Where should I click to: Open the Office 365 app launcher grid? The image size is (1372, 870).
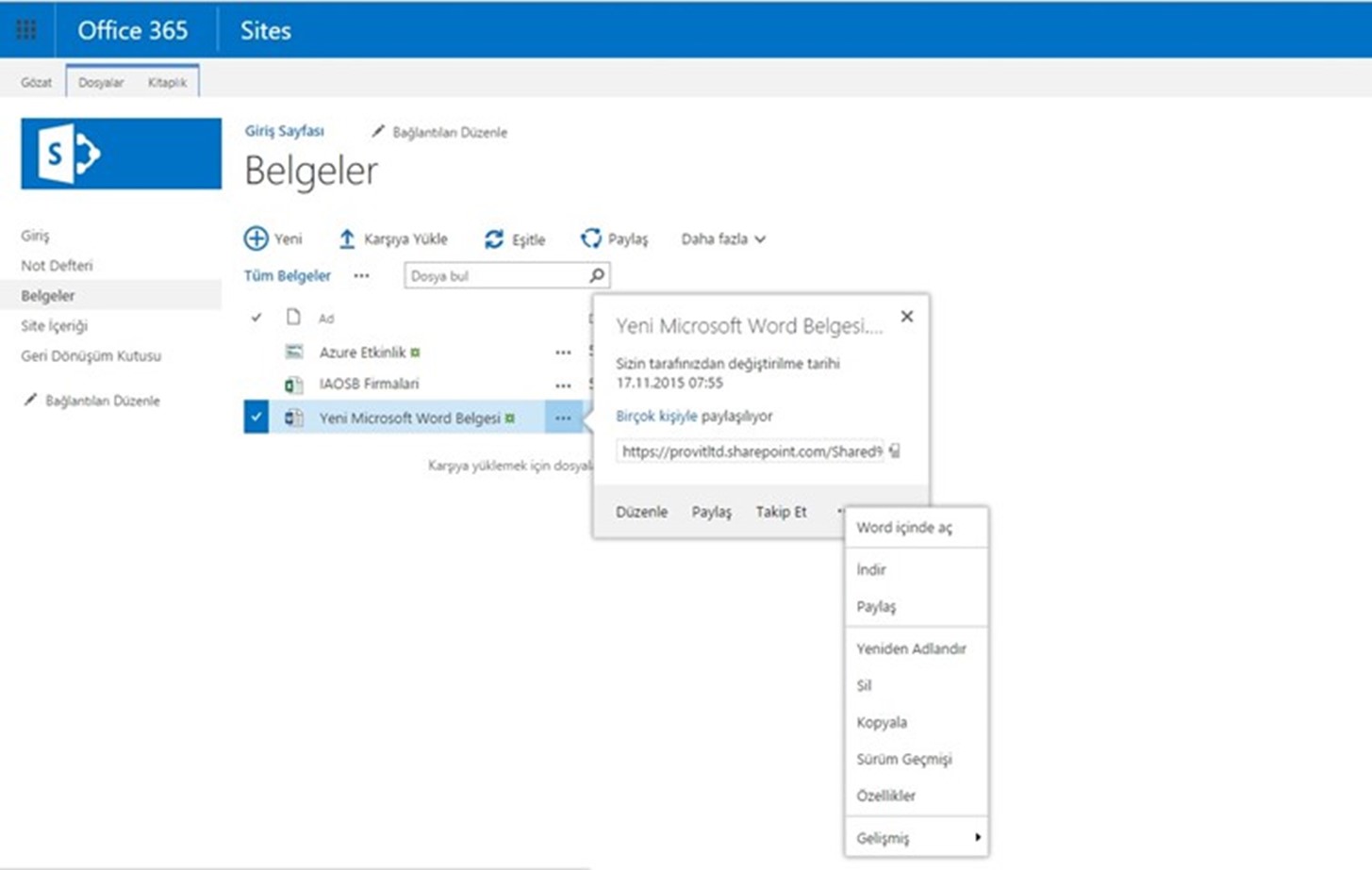(x=26, y=30)
